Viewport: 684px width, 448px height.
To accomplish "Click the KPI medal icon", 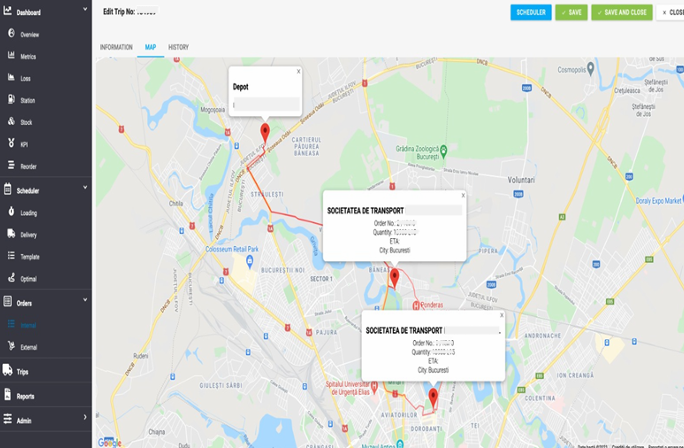I will [11, 143].
